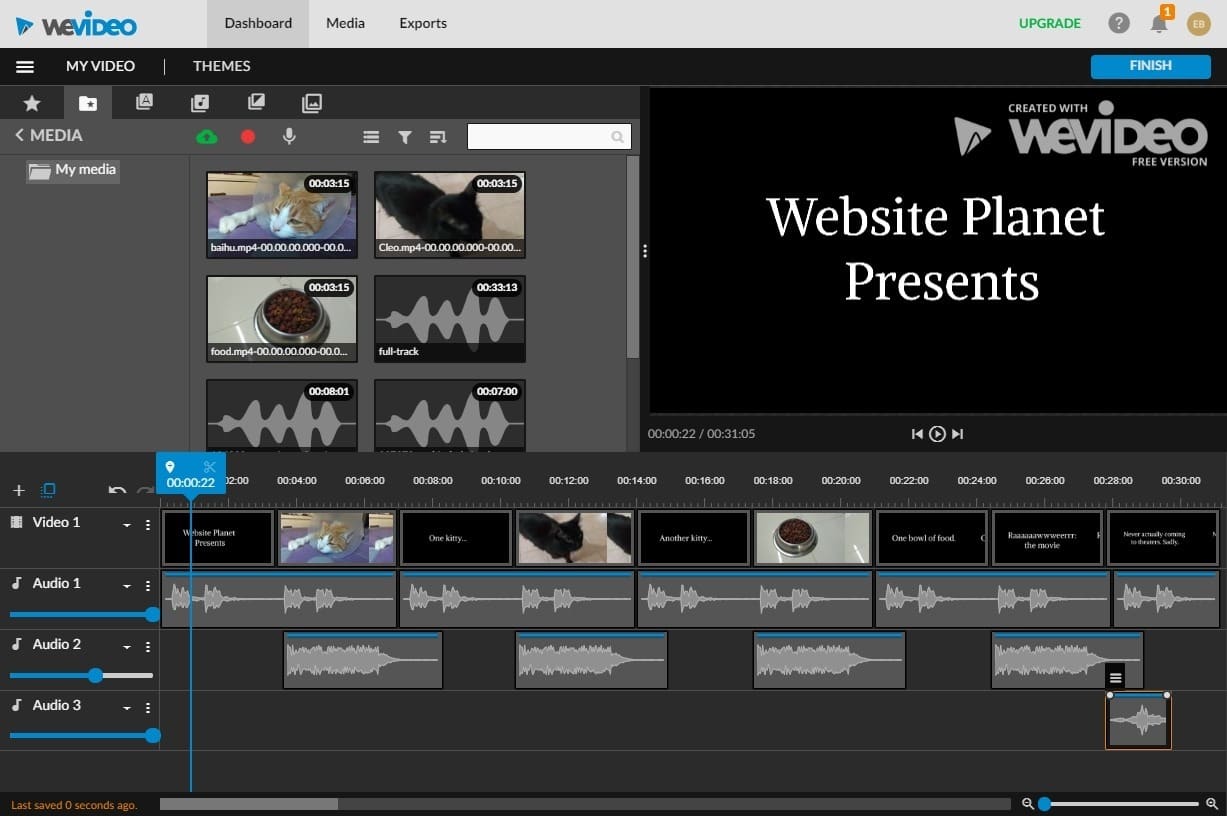
Task: Switch media to list view
Action: click(371, 137)
